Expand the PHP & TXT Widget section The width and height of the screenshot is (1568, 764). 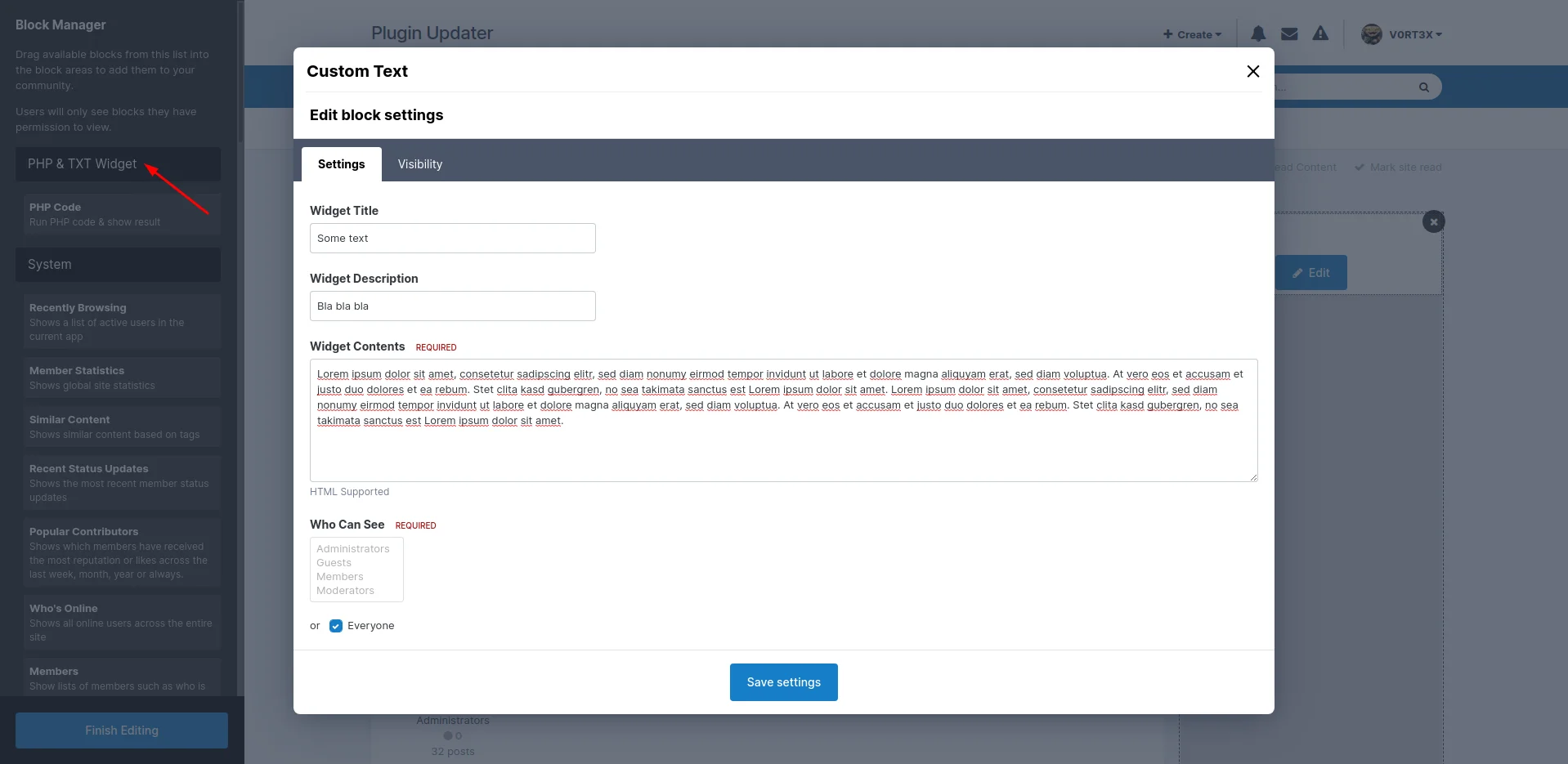pos(118,164)
